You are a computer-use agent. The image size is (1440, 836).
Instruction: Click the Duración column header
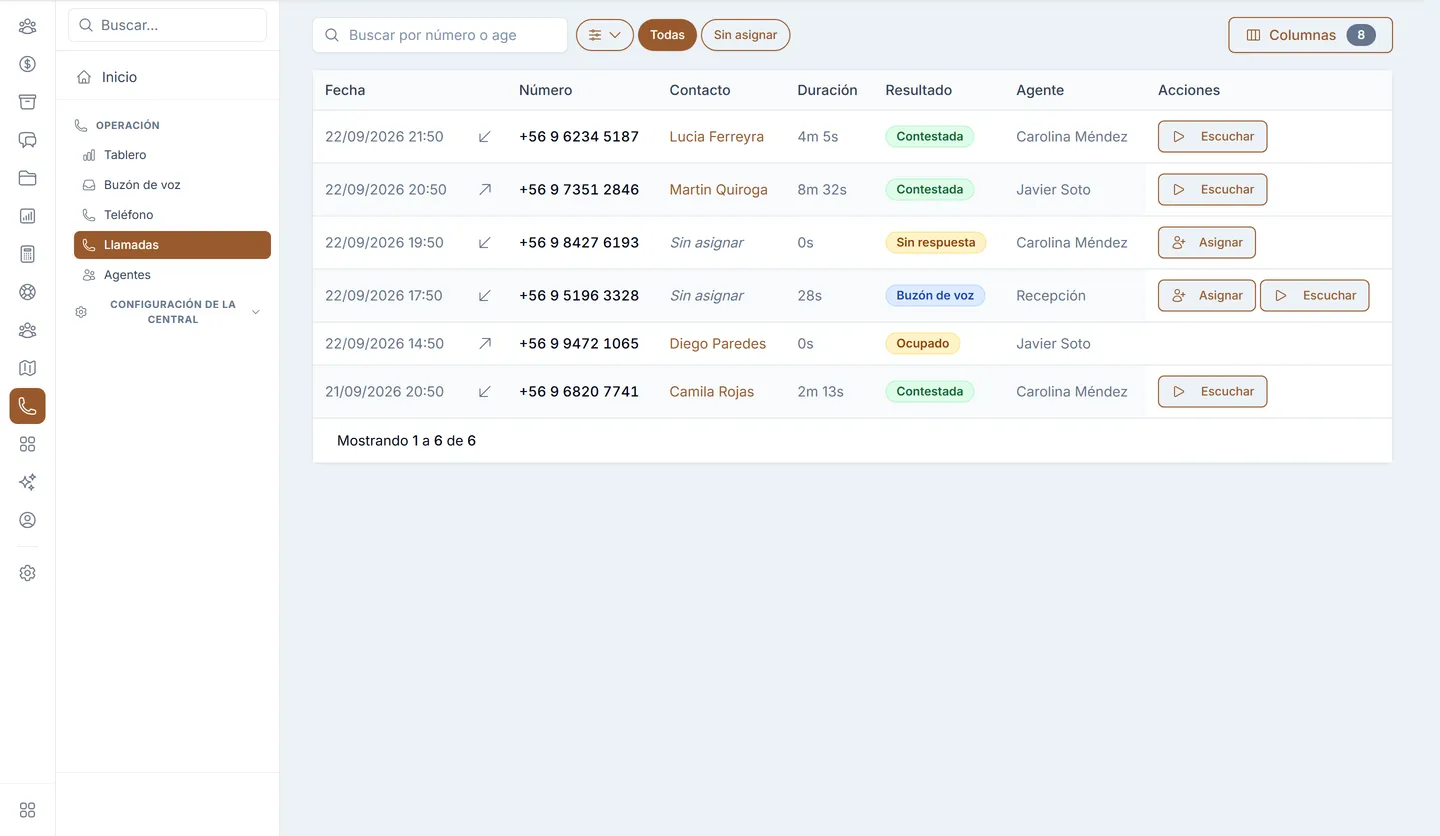(827, 90)
